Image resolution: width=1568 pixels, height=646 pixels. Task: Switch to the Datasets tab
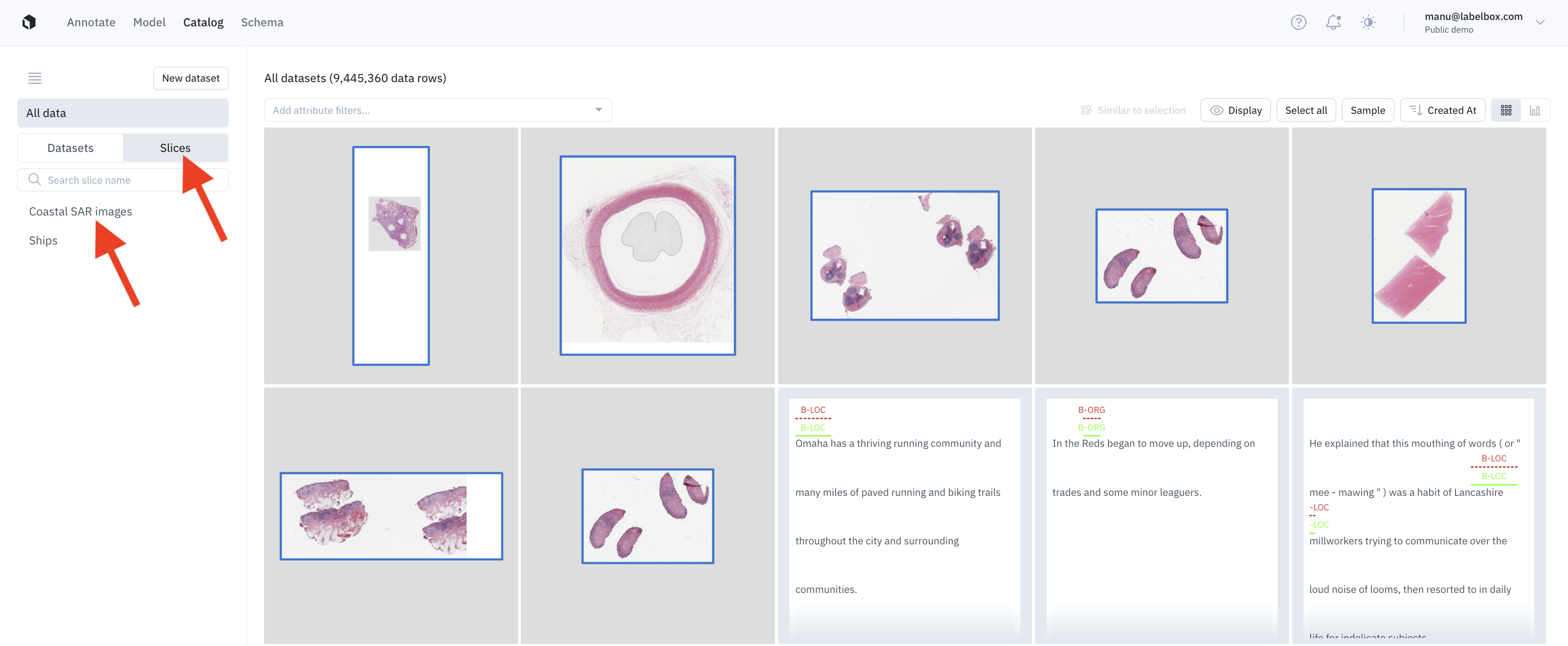[71, 148]
